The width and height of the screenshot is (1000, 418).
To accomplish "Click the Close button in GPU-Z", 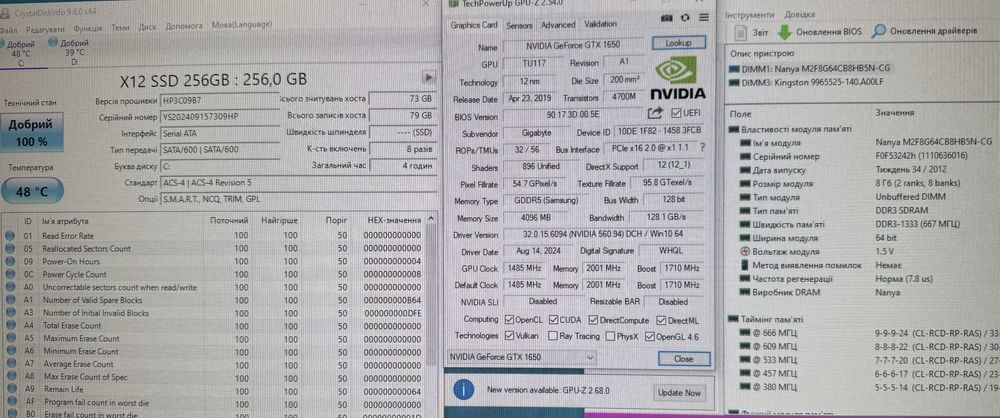I will tap(684, 359).
